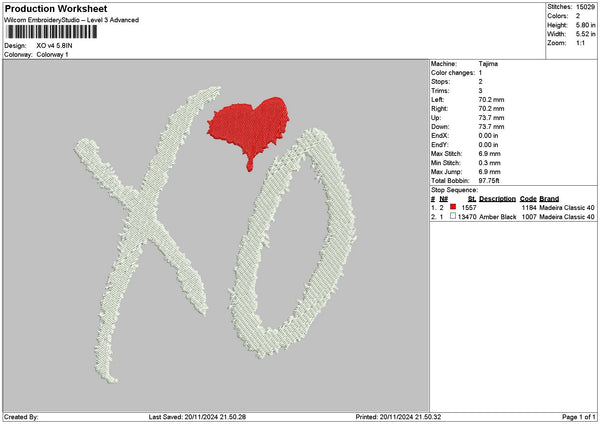The height and width of the screenshot is (424, 600).
Task: Click the white Amber Black color swatch
Action: [453, 216]
